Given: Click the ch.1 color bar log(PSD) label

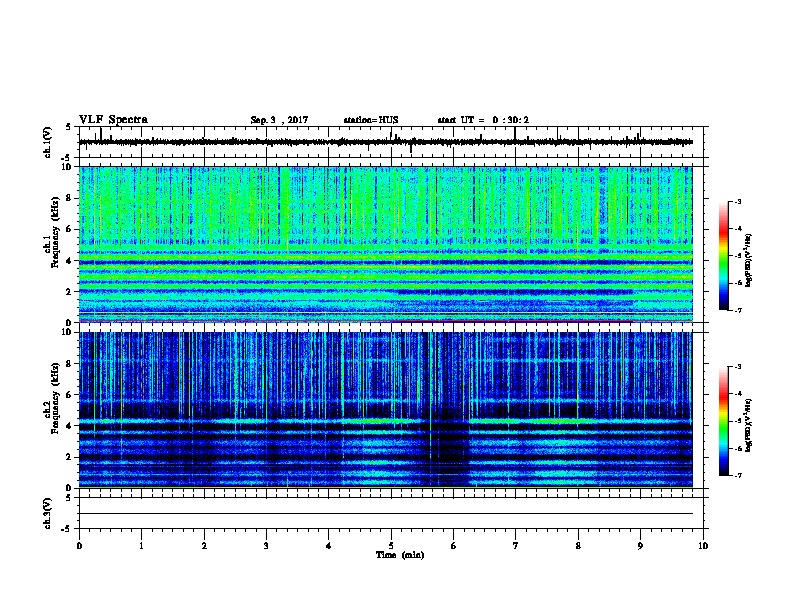Looking at the screenshot, I should tap(749, 260).
